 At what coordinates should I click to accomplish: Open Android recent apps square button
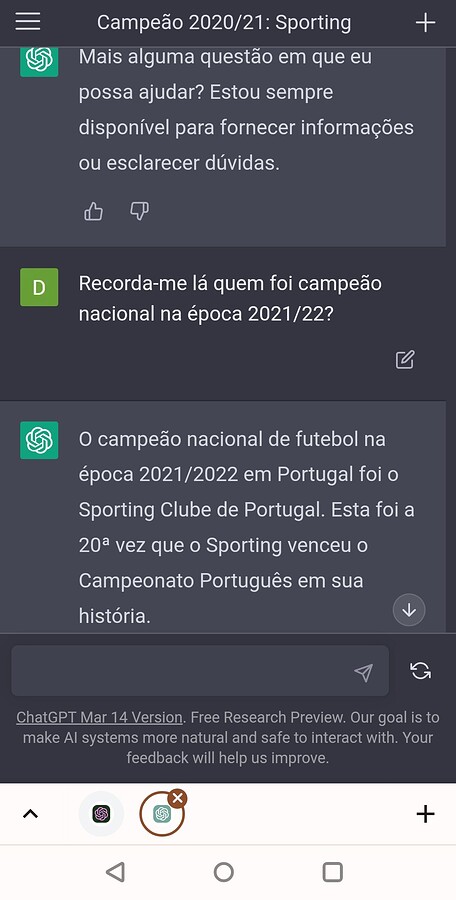[x=333, y=872]
